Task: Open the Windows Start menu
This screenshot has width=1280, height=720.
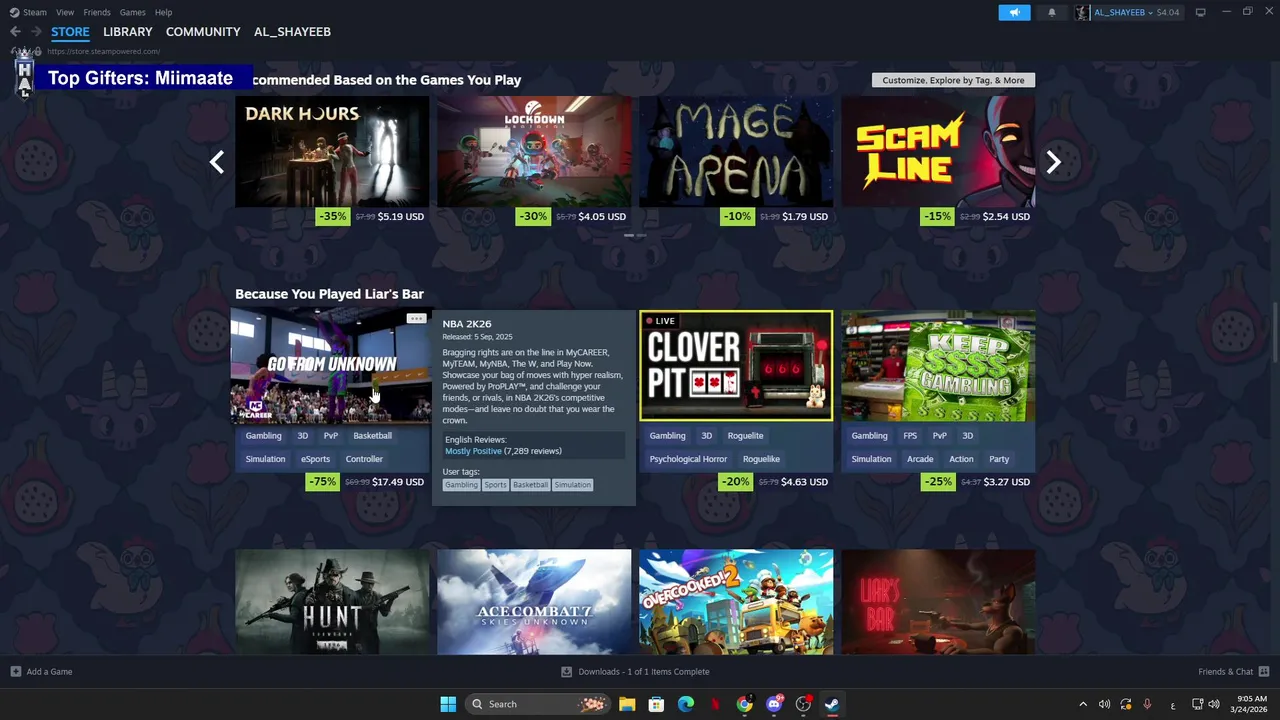Action: point(448,704)
